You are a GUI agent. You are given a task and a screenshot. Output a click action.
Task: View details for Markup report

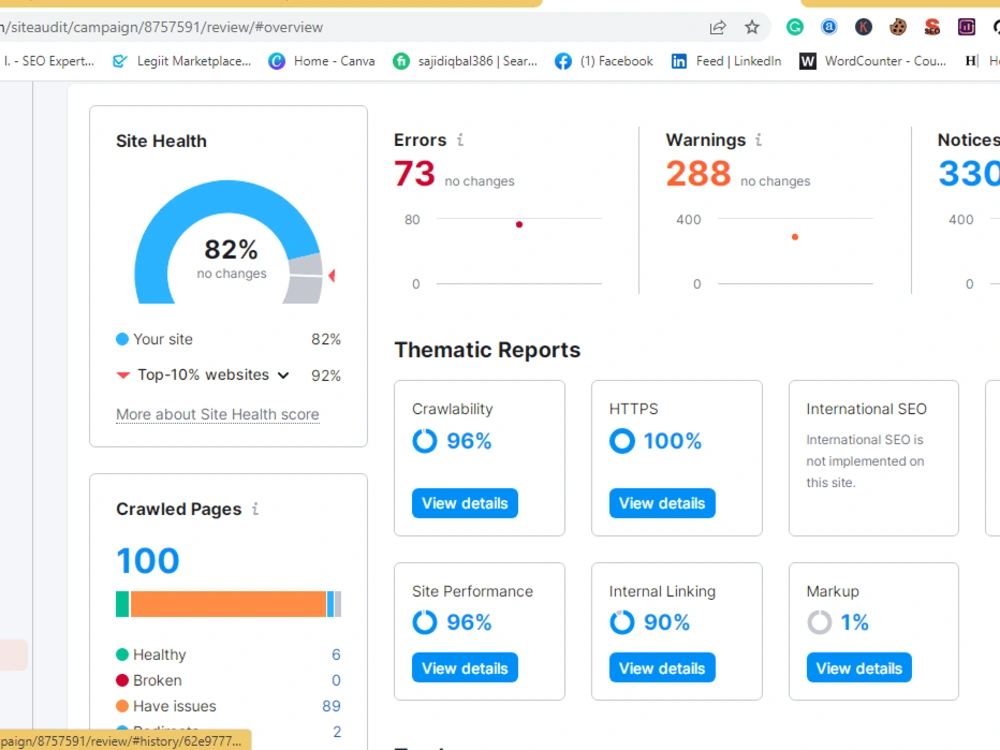click(x=859, y=668)
